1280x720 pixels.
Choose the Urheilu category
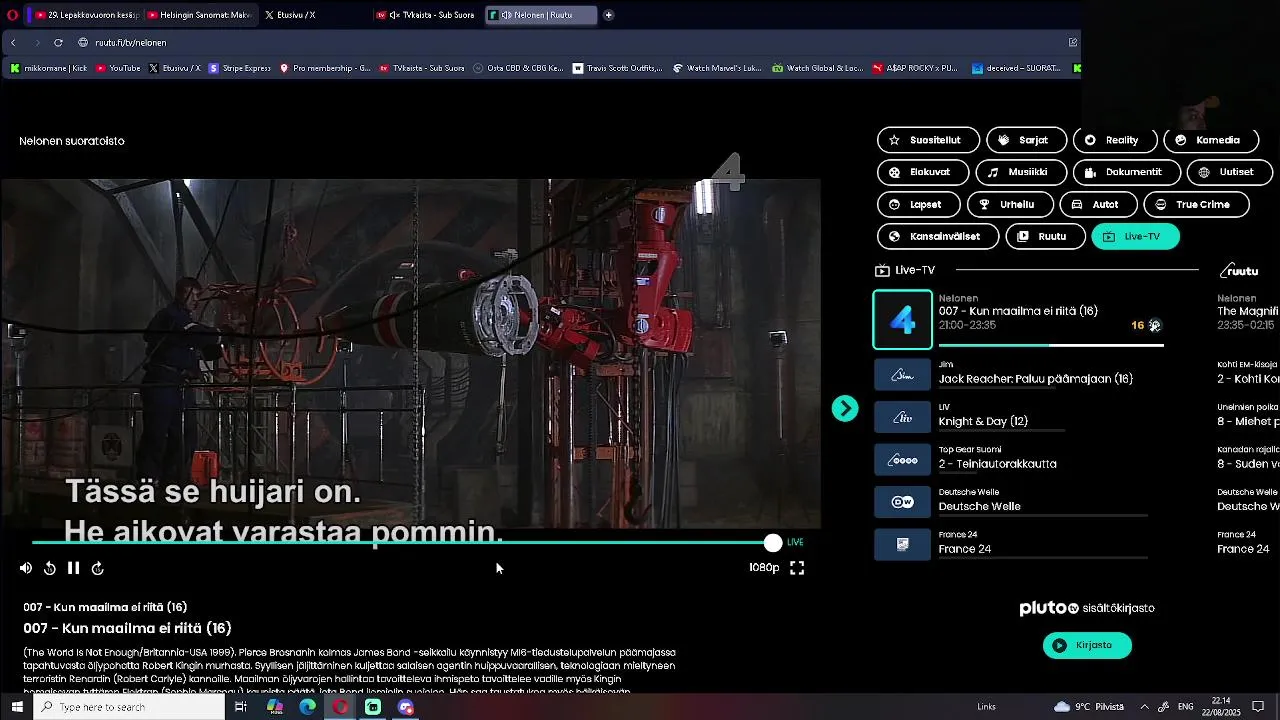click(x=1010, y=204)
